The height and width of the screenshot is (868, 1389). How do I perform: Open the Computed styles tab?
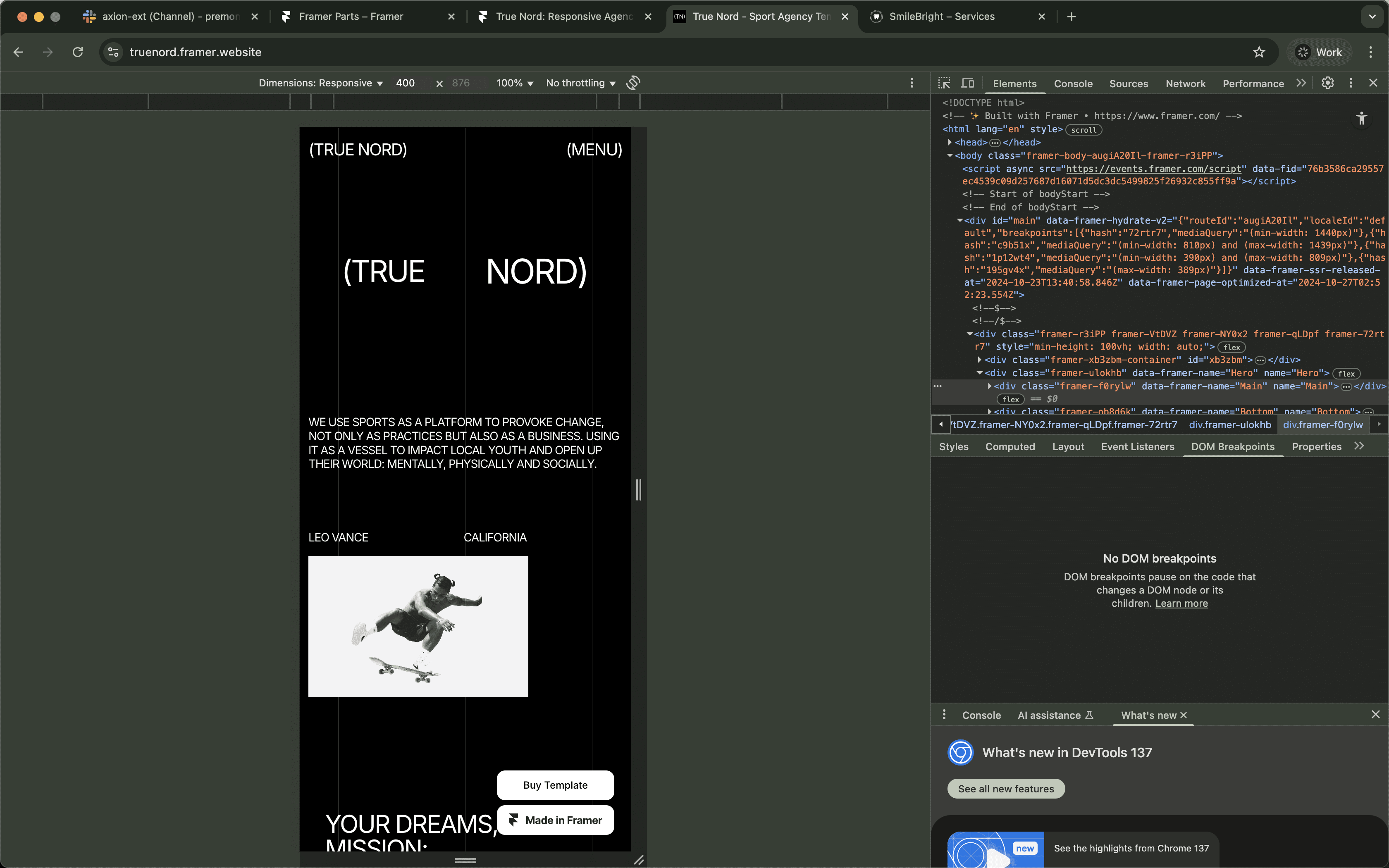pyautogui.click(x=1010, y=447)
